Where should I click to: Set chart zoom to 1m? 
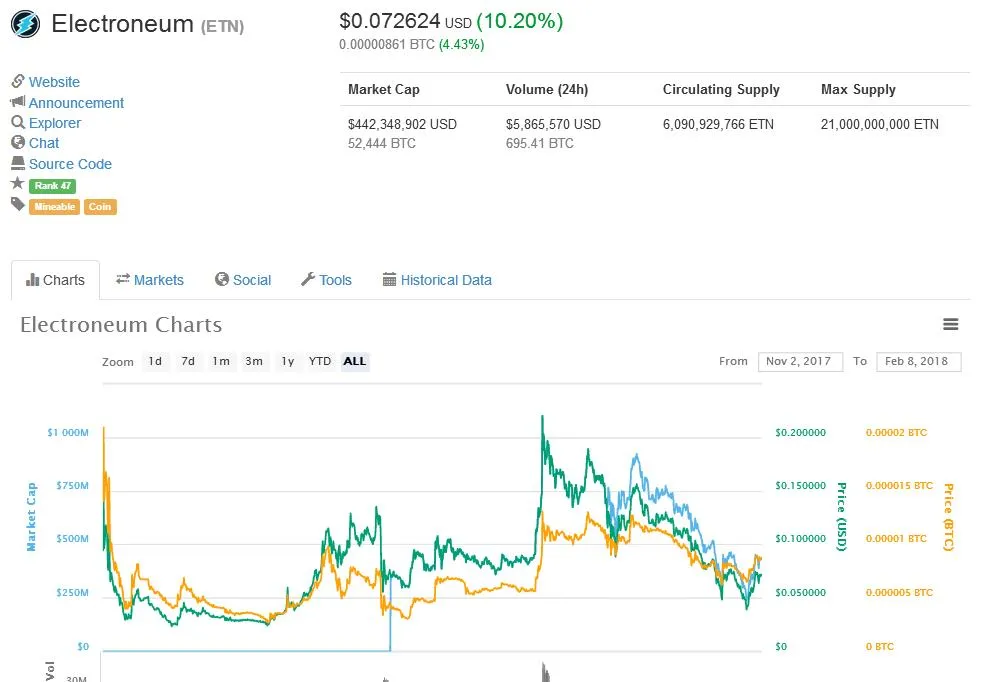click(x=221, y=362)
